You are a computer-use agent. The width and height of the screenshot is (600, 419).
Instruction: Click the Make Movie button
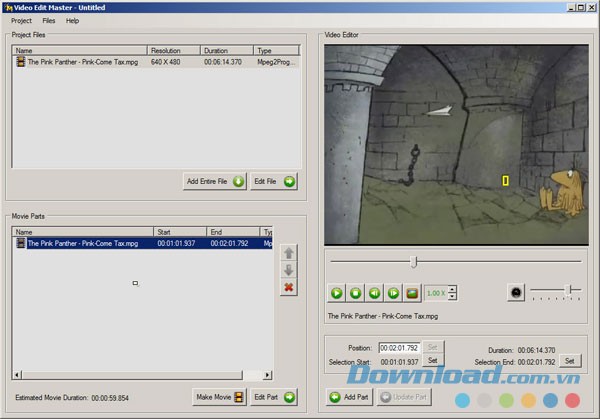(220, 397)
